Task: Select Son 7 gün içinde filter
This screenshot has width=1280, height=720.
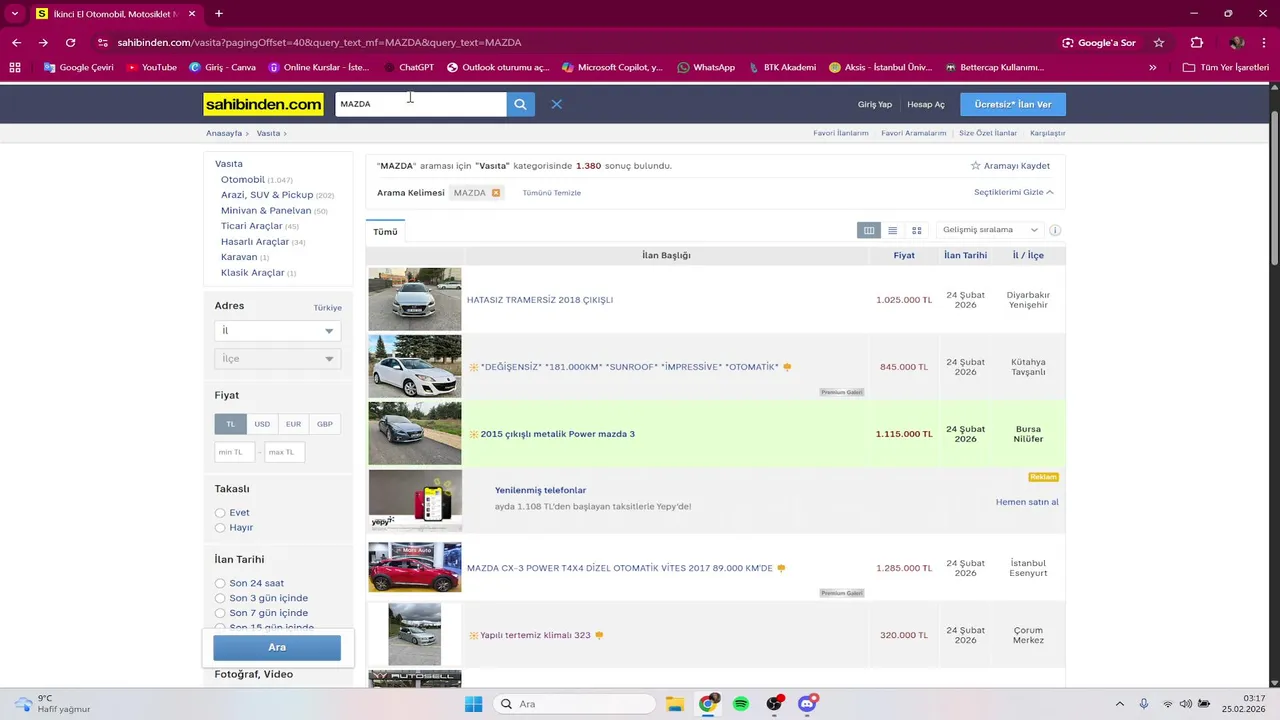Action: coord(220,613)
